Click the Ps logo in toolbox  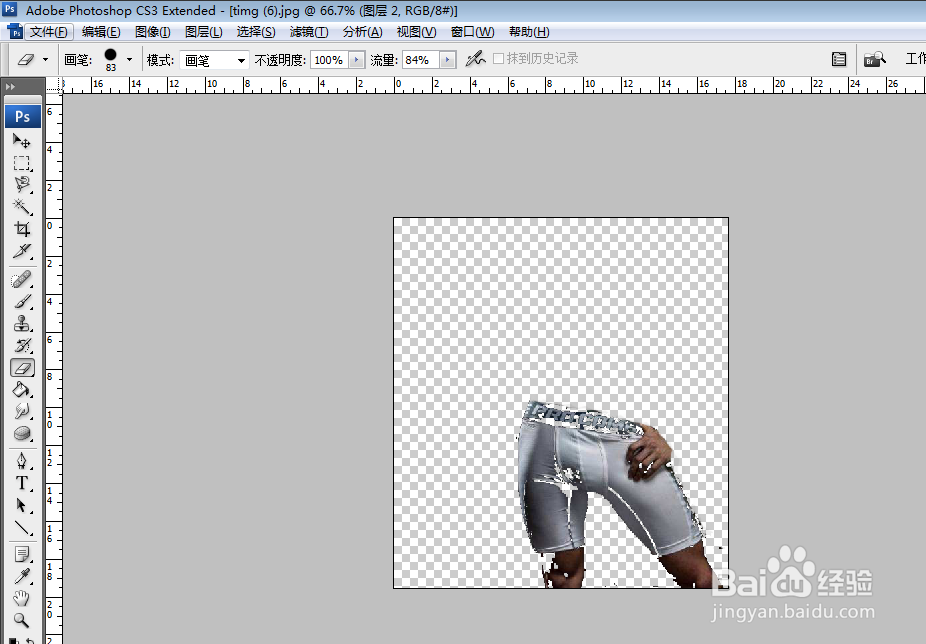[23, 116]
